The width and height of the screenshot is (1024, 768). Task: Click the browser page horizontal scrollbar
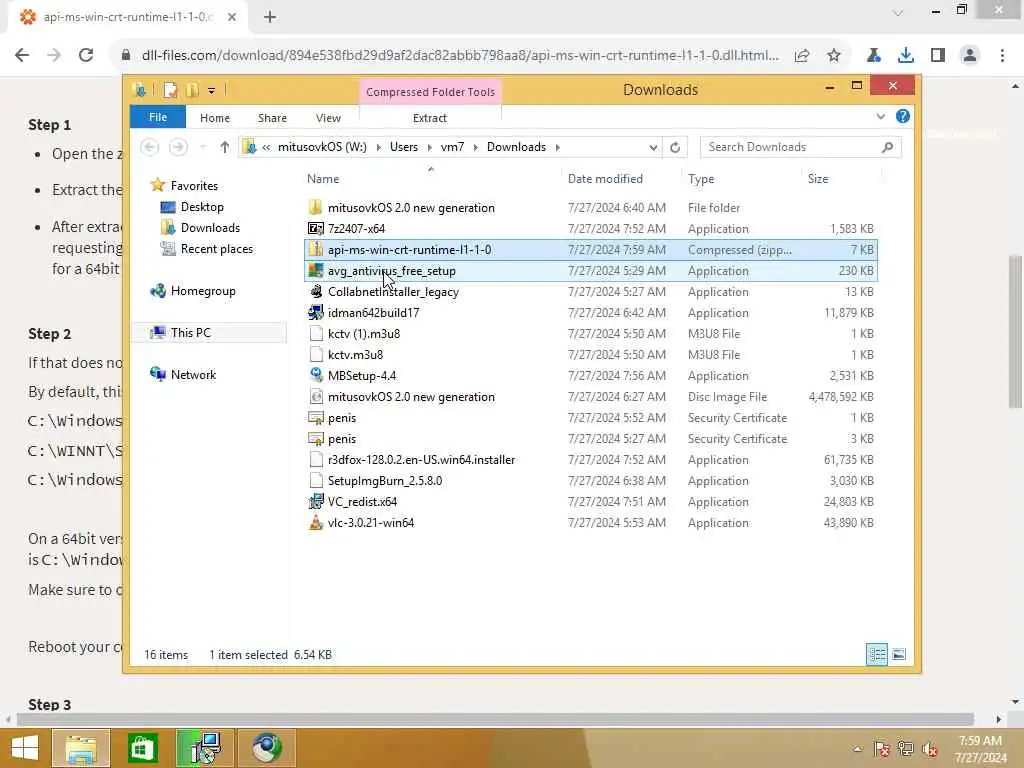495,719
